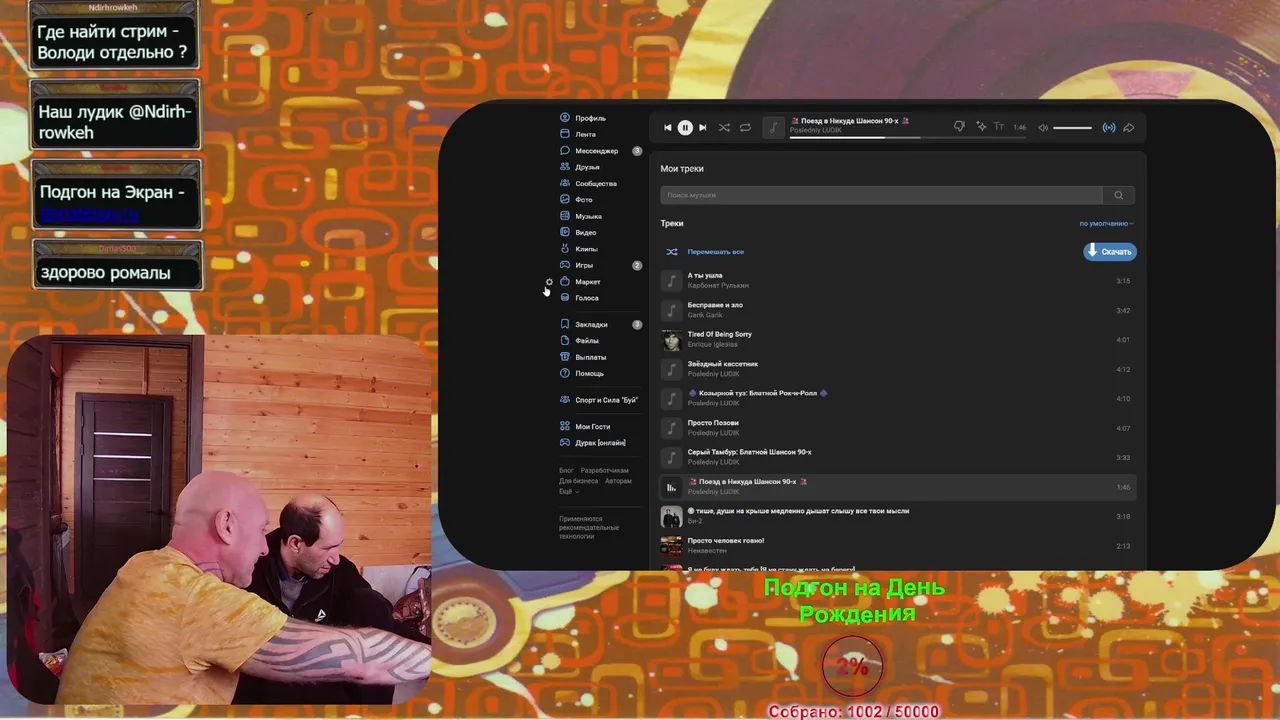This screenshot has height=720, width=1280.
Task: Click the Помощь question-mark icon
Action: (x=565, y=373)
